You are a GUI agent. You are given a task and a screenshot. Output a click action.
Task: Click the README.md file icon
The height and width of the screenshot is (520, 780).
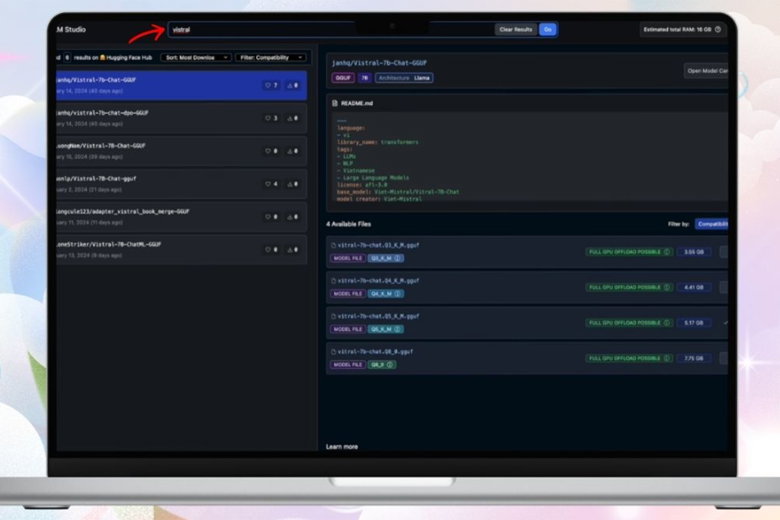coord(335,103)
